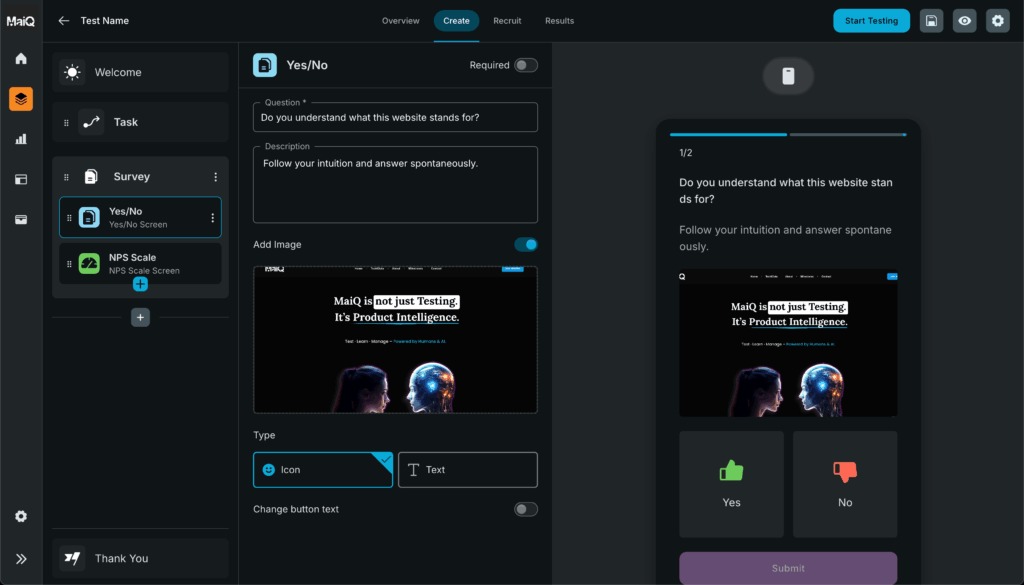The image size is (1024, 585).
Task: Click the save disk icon in header
Action: [931, 21]
